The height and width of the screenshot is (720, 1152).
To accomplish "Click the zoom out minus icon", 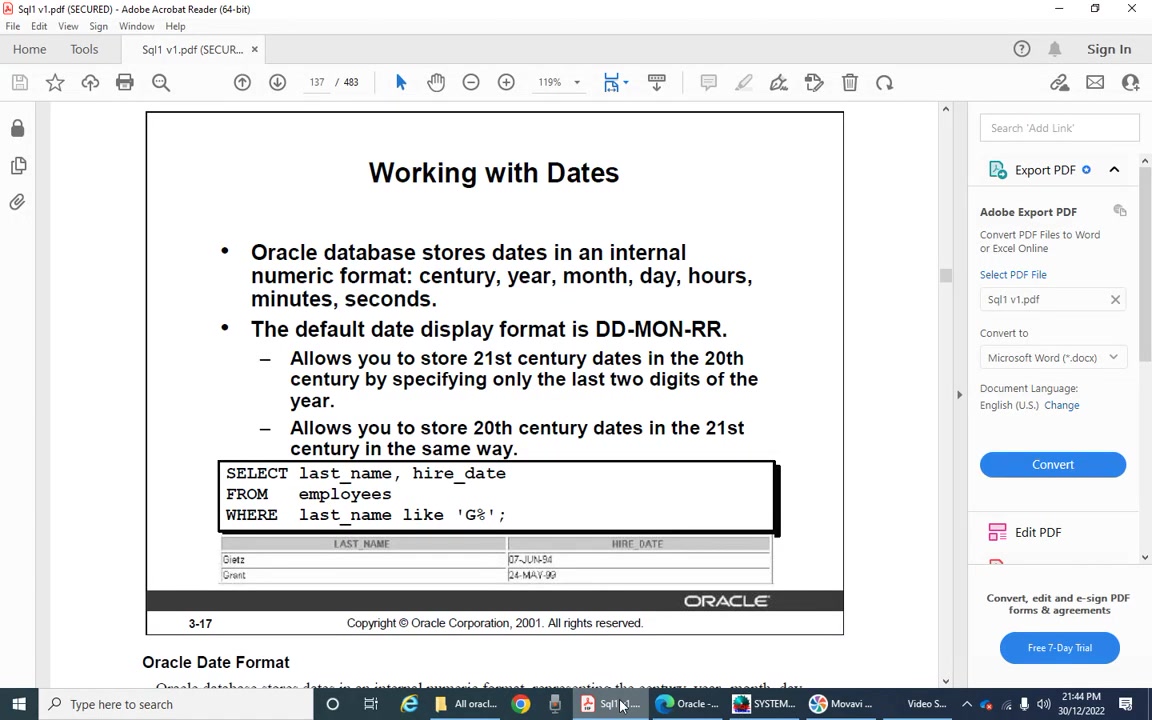I will (x=471, y=82).
